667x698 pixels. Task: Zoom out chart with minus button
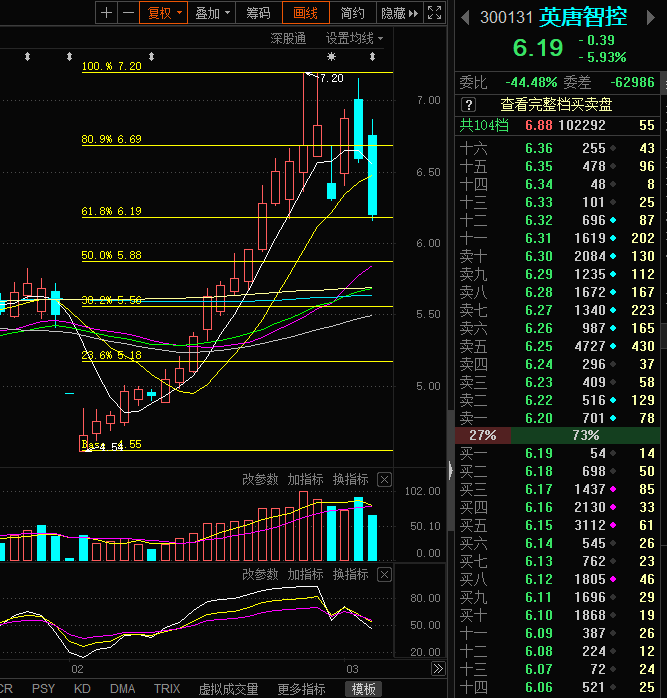tap(128, 13)
